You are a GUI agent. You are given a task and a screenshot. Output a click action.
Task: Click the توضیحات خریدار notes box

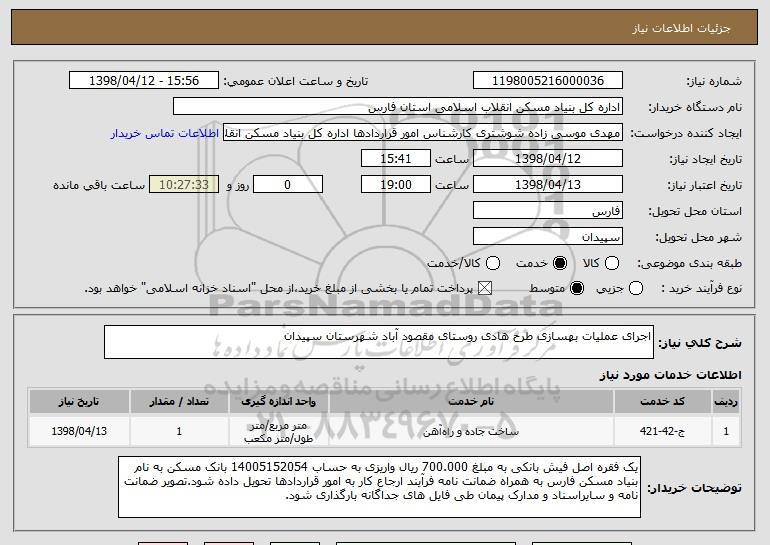point(380,487)
